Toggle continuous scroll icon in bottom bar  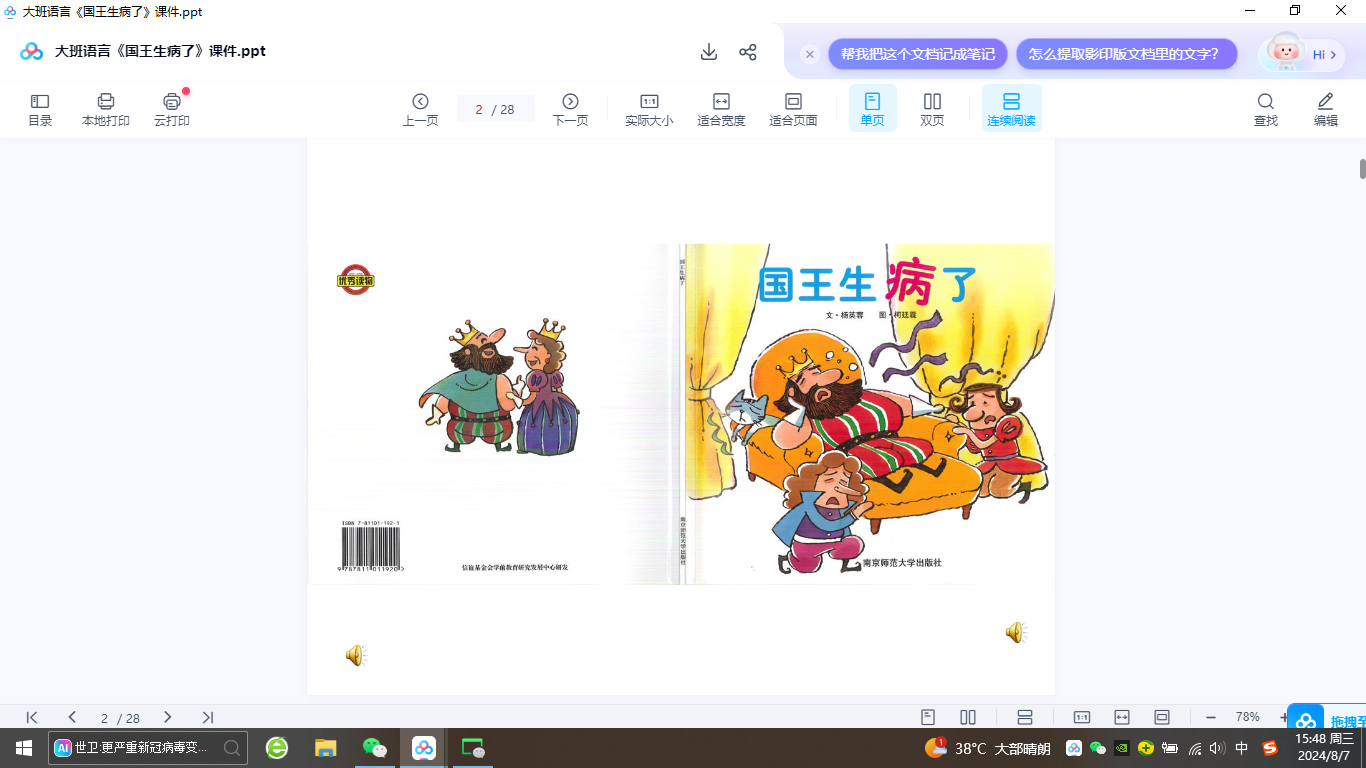coord(1024,717)
